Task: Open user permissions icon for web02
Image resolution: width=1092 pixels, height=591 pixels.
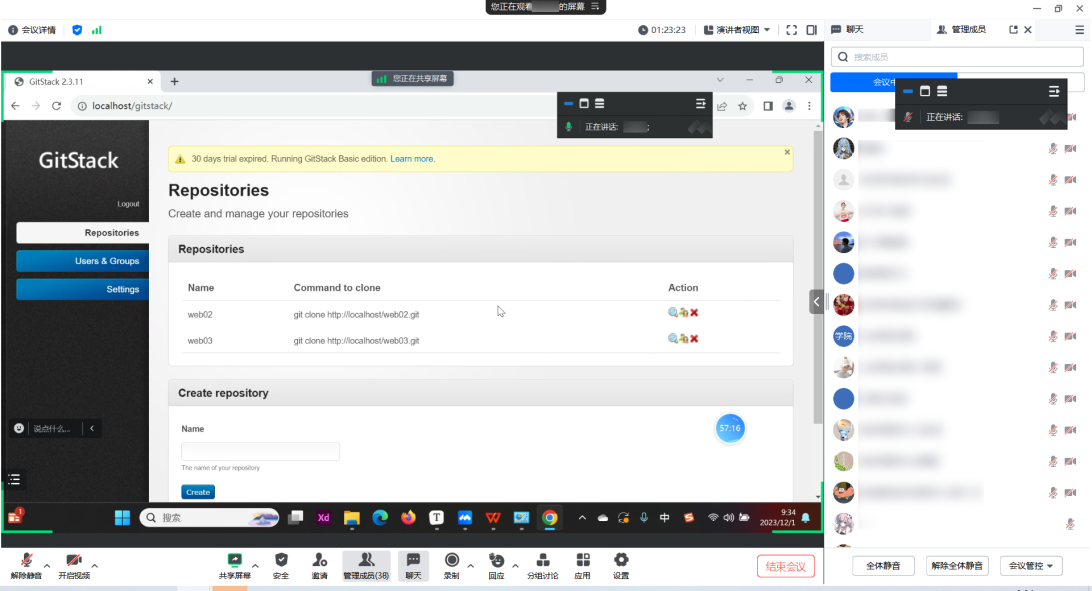Action: pyautogui.click(x=683, y=313)
